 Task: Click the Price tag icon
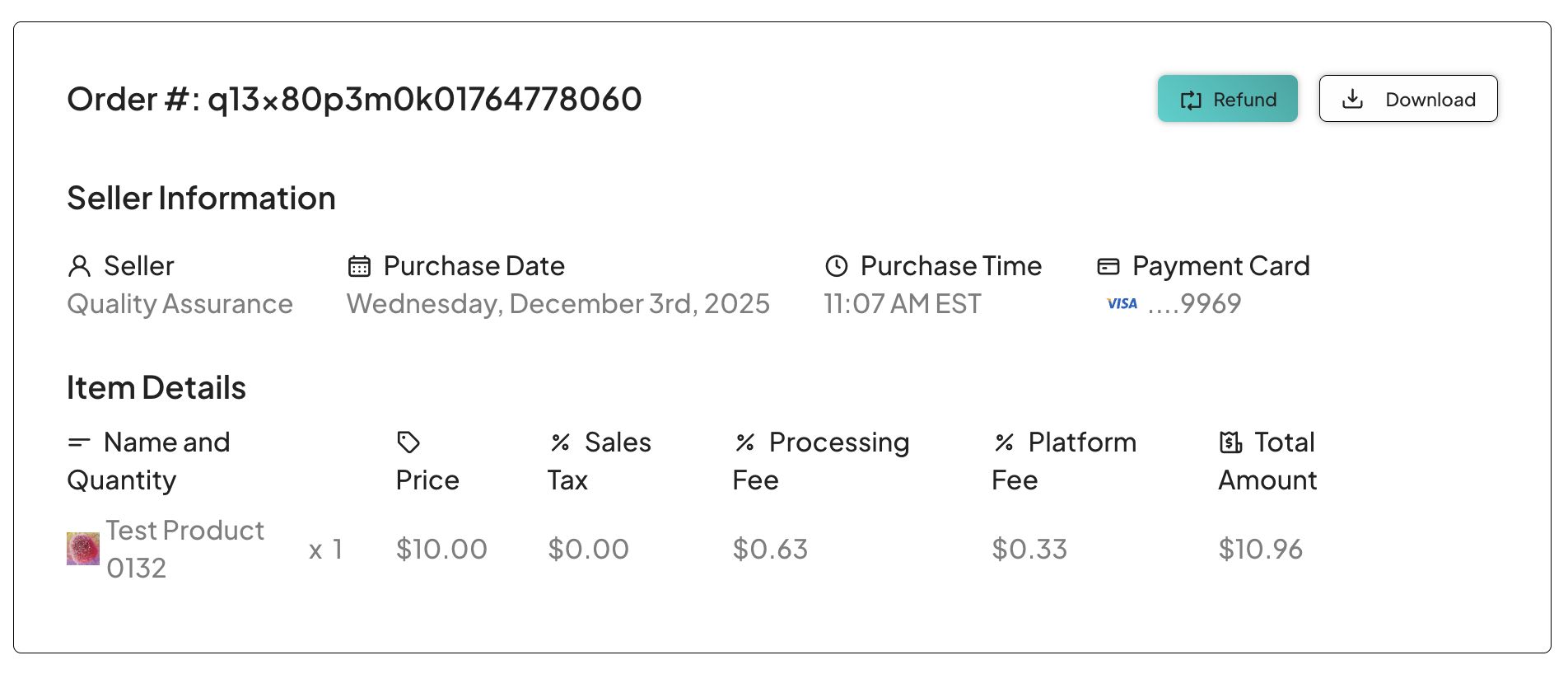tap(408, 442)
